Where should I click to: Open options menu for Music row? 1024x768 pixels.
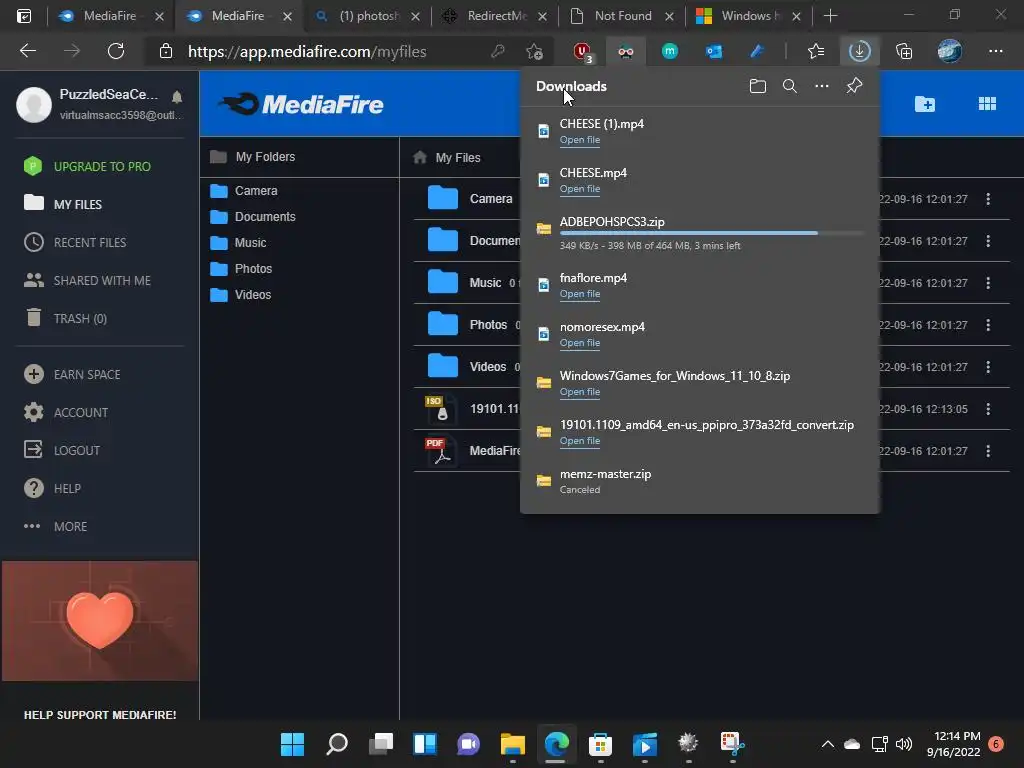(x=988, y=283)
